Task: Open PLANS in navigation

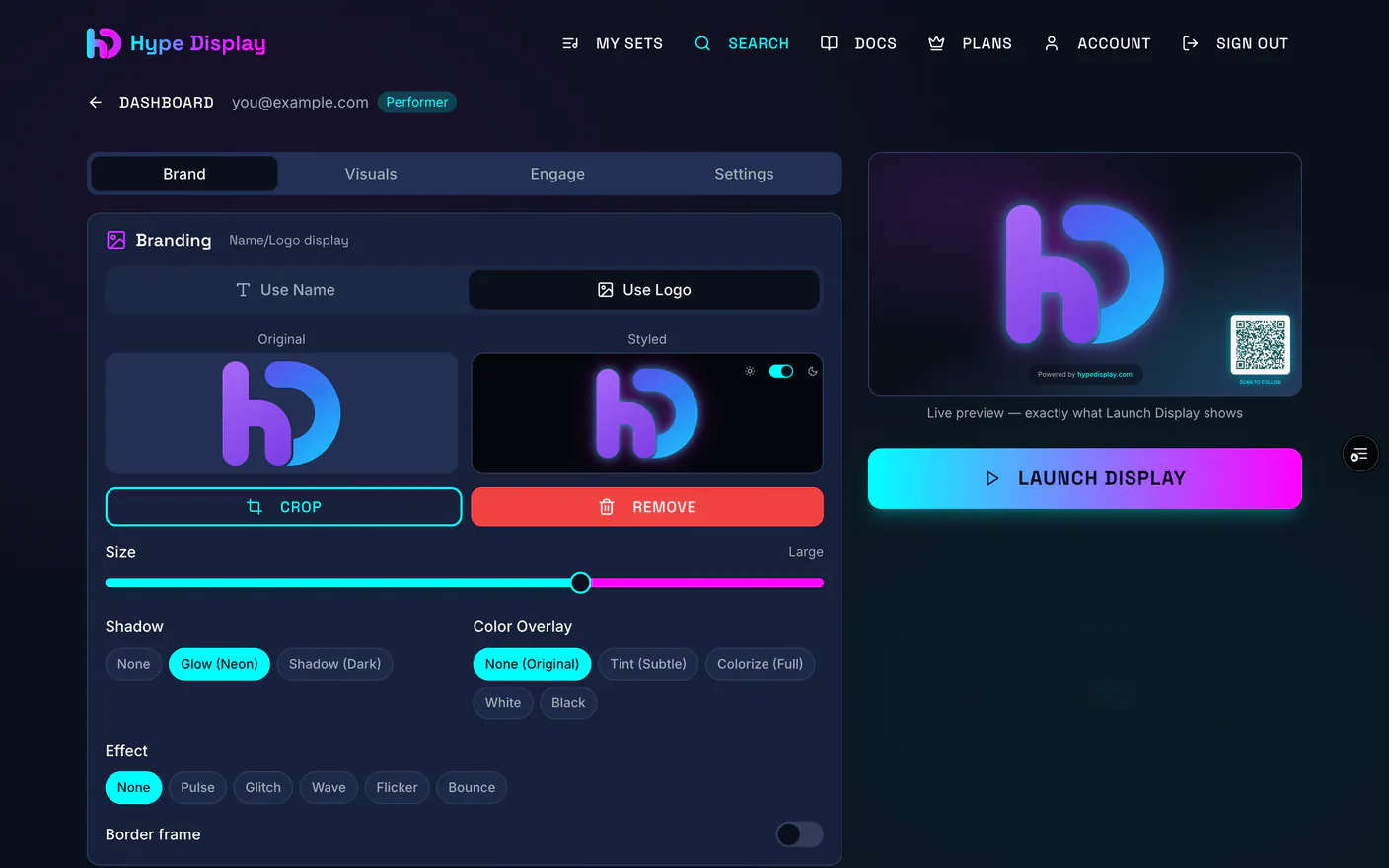Action: [987, 43]
